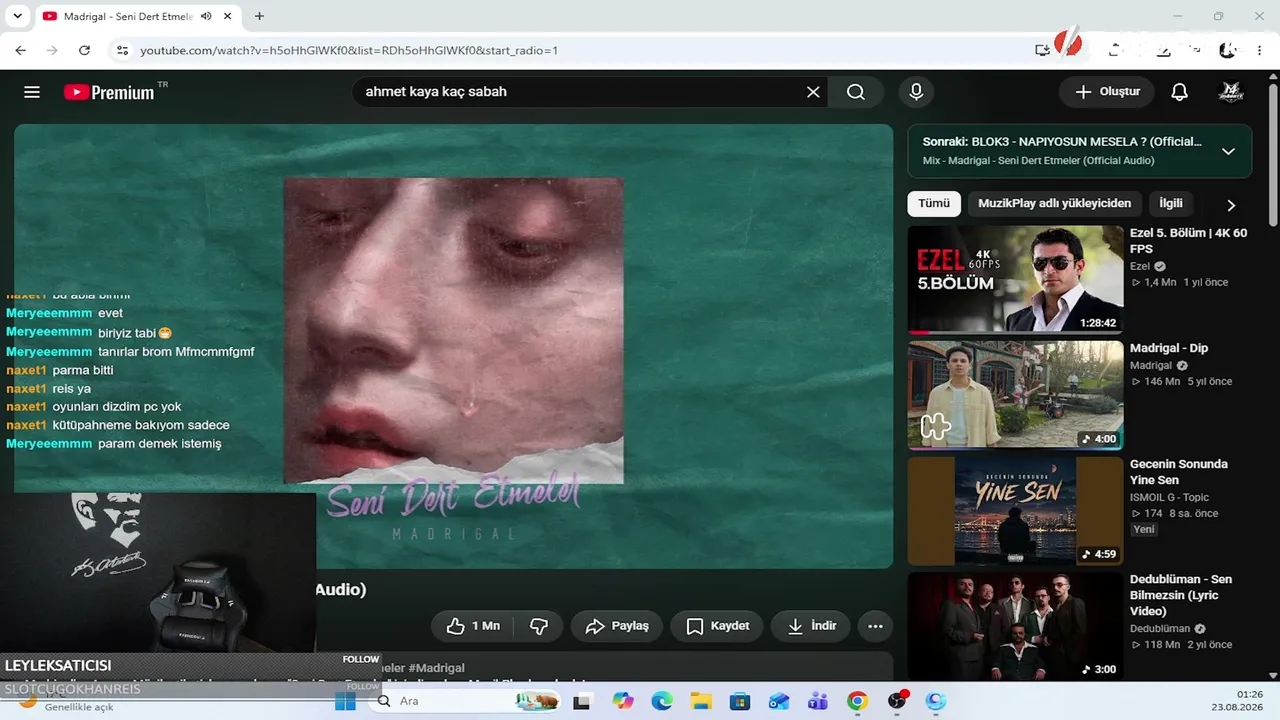Open Copilot from the taskbar
The image size is (1280, 720).
623,701
